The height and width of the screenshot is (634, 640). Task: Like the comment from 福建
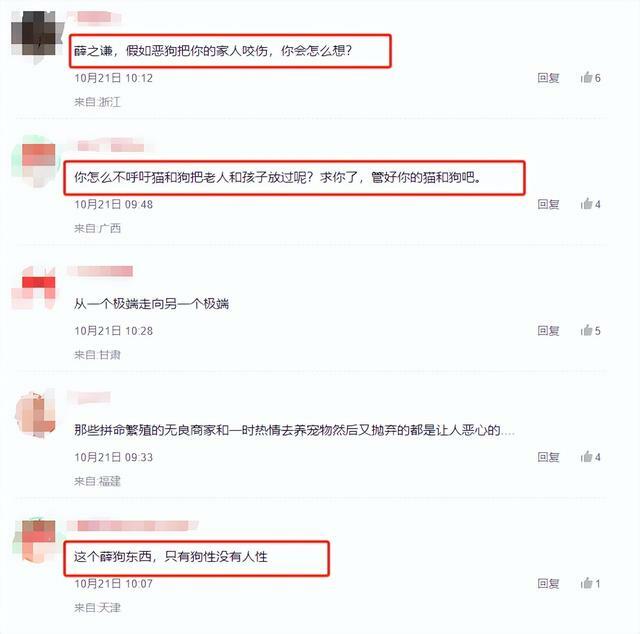coord(590,456)
